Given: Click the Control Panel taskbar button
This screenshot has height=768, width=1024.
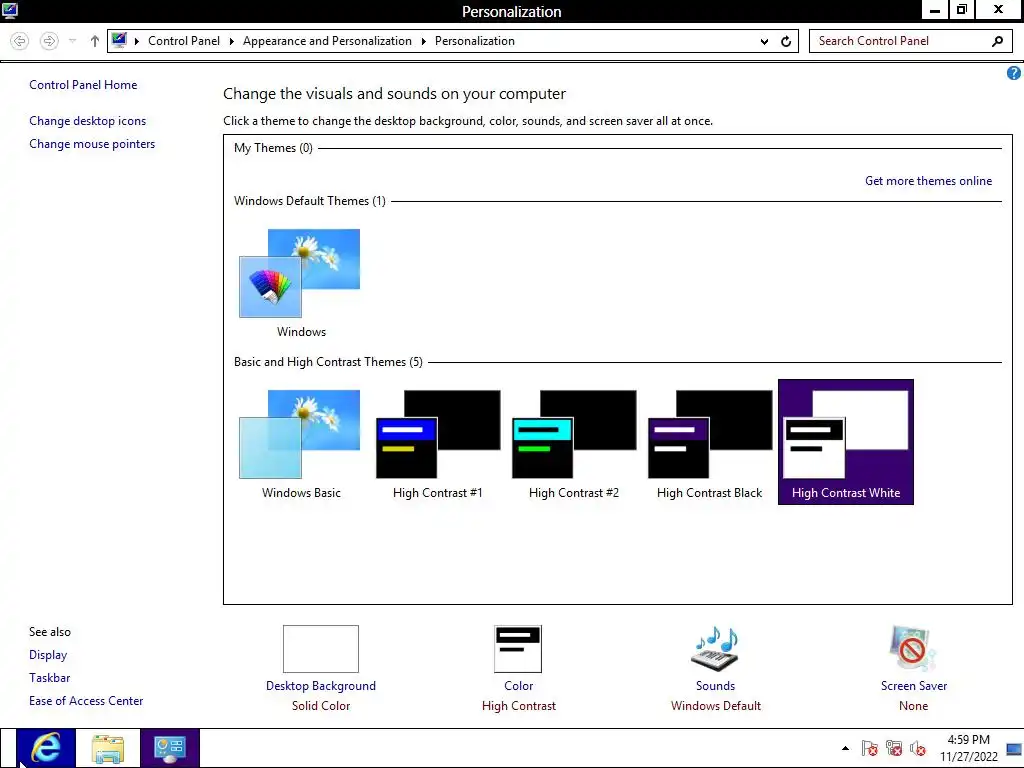Looking at the screenshot, I should [x=170, y=748].
